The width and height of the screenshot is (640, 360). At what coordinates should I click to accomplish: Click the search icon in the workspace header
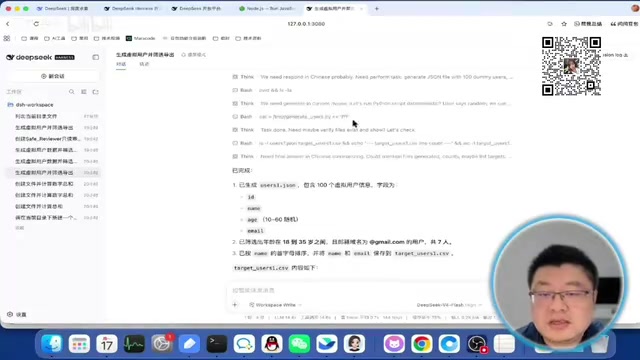tap(72, 92)
